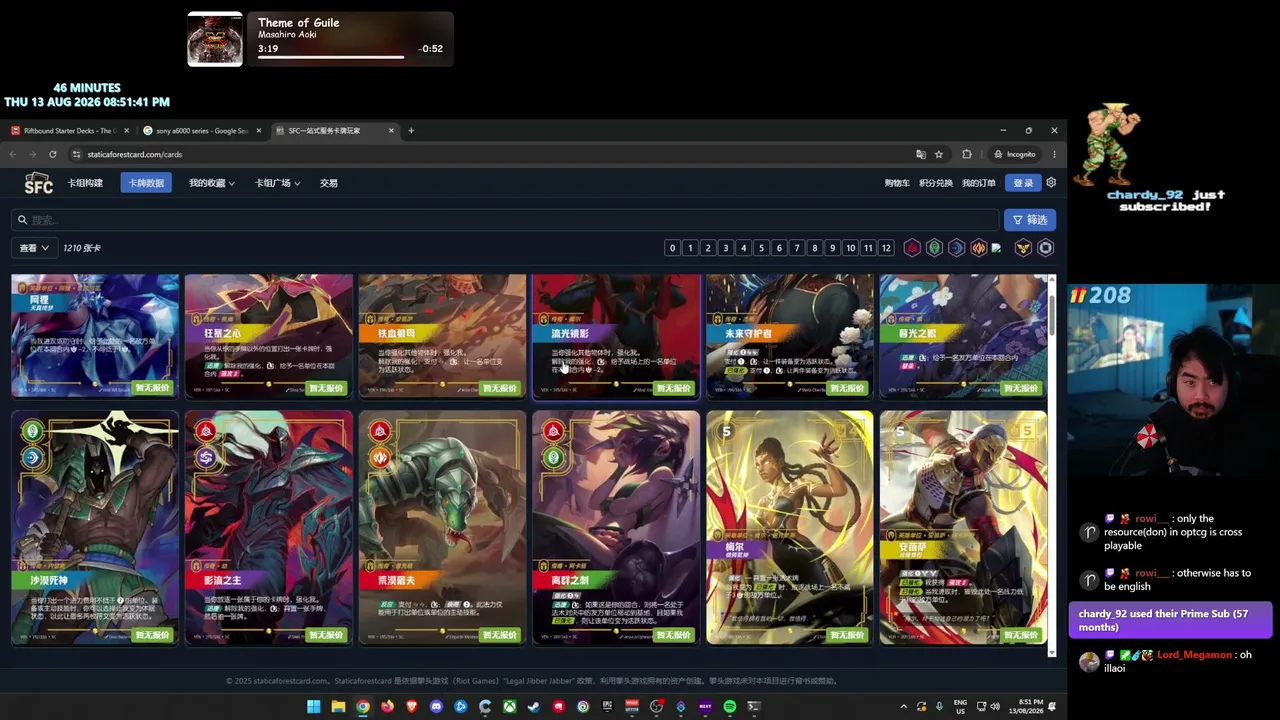Toggle cost filter 6
Viewport: 1280px width, 720px height.
click(x=779, y=248)
